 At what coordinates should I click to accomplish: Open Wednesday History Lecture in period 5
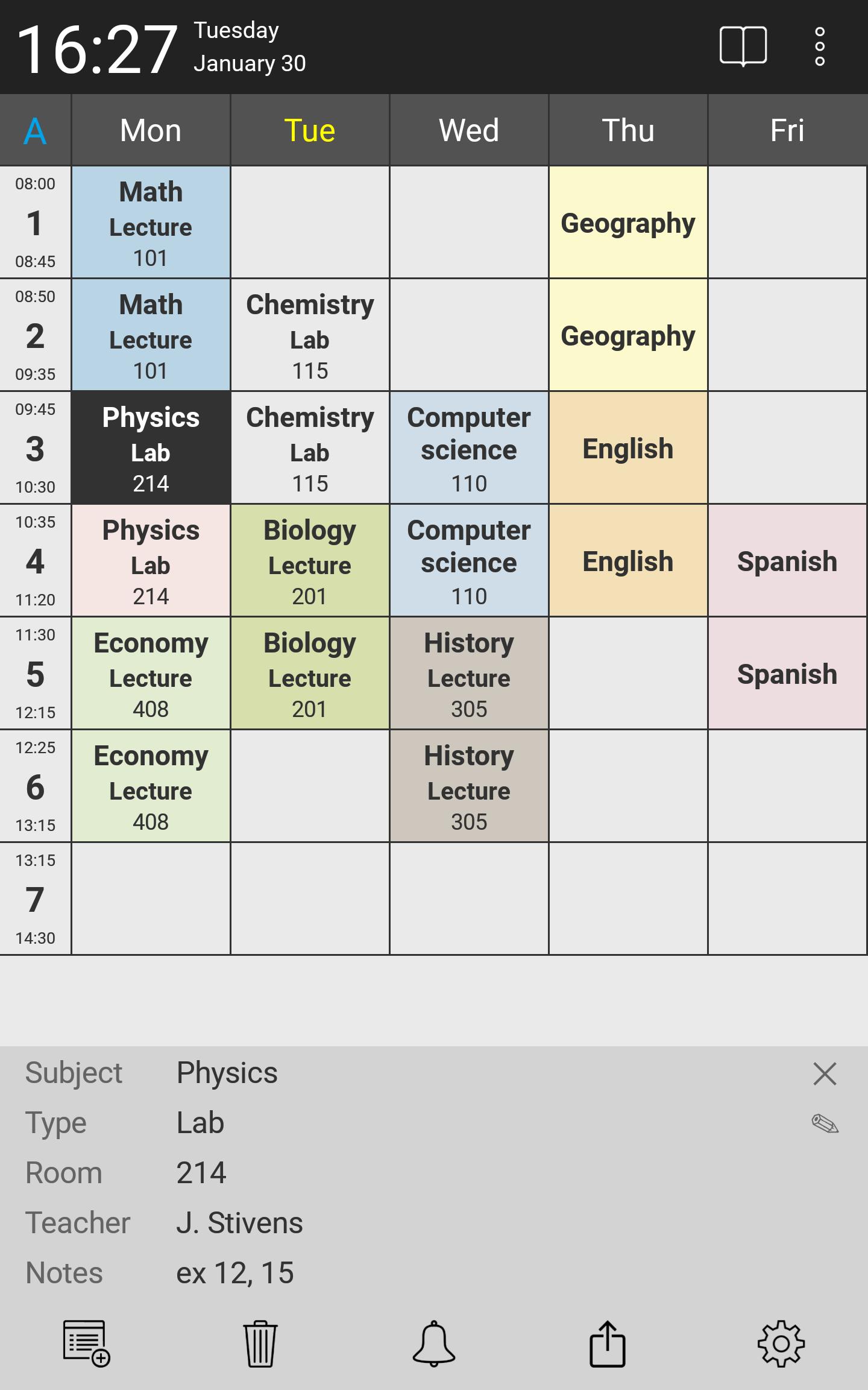click(469, 674)
